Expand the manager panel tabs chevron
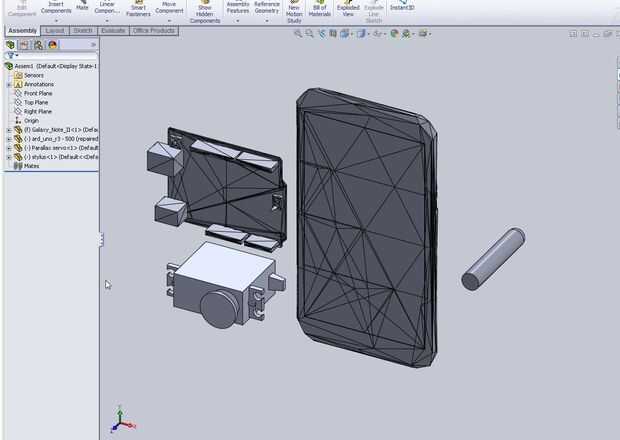Screen dimensions: 620x440 coord(93,45)
